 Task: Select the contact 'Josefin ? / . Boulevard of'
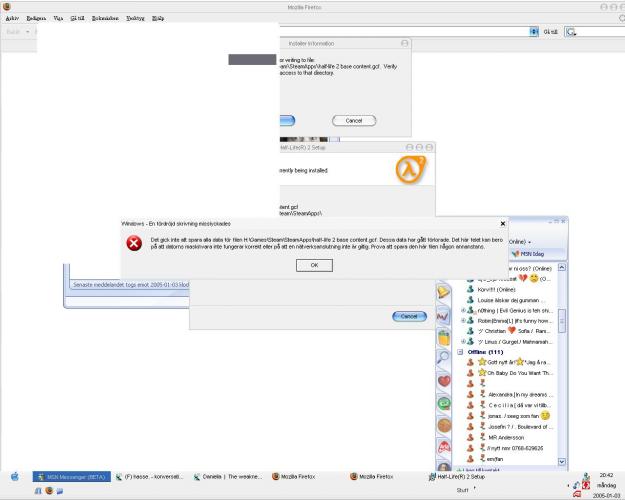516,427
